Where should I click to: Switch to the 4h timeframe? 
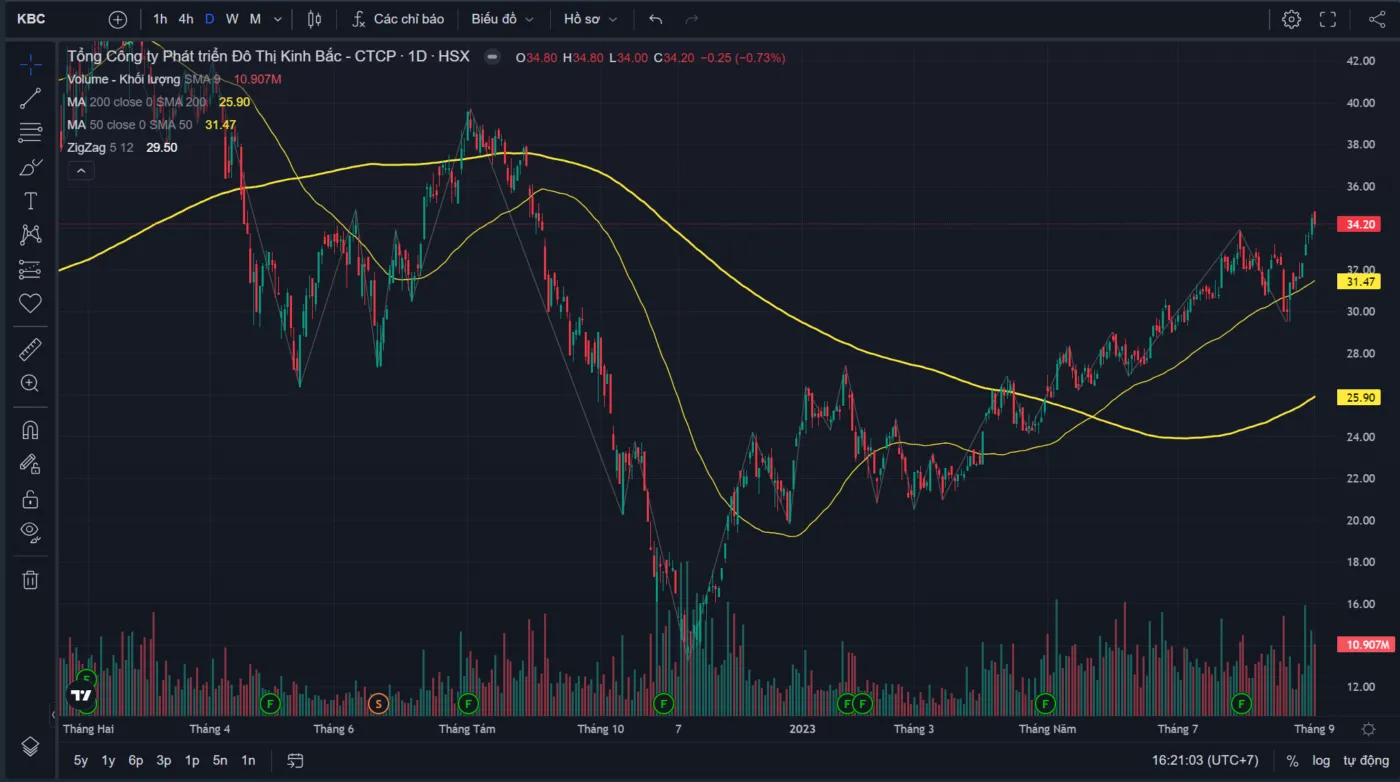click(186, 19)
